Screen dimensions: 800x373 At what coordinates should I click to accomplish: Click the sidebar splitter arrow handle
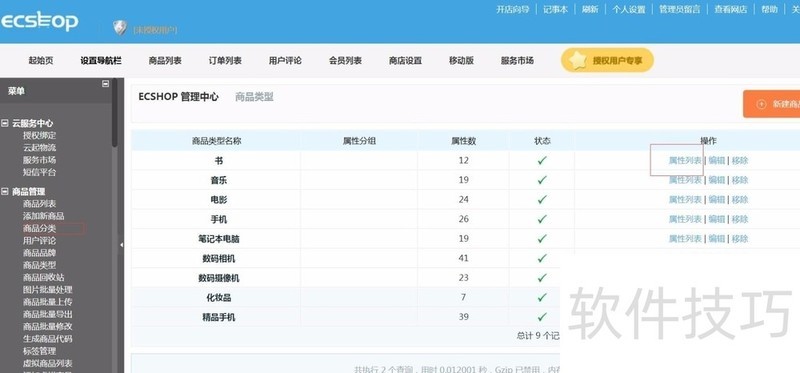[121, 245]
